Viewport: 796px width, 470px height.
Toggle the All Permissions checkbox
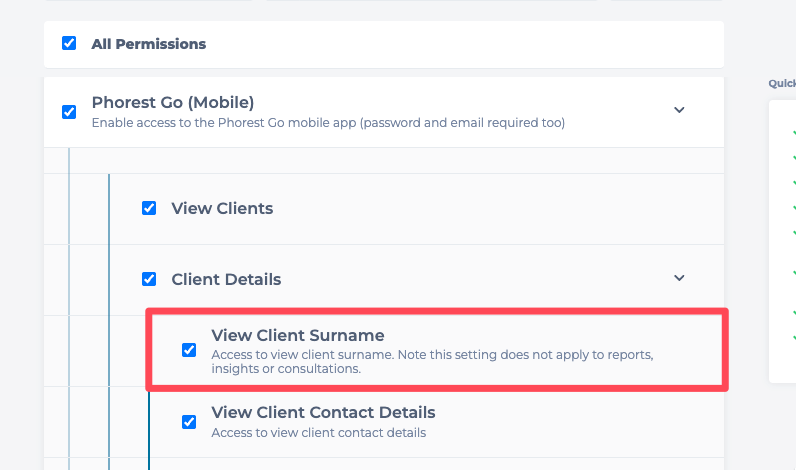point(69,44)
